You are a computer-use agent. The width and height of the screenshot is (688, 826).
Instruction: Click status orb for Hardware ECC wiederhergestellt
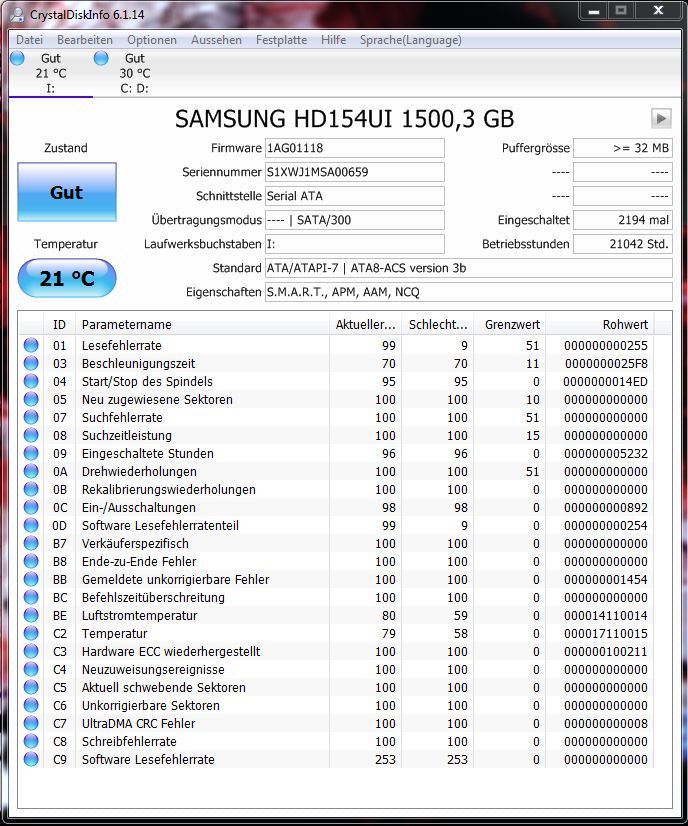click(31, 651)
